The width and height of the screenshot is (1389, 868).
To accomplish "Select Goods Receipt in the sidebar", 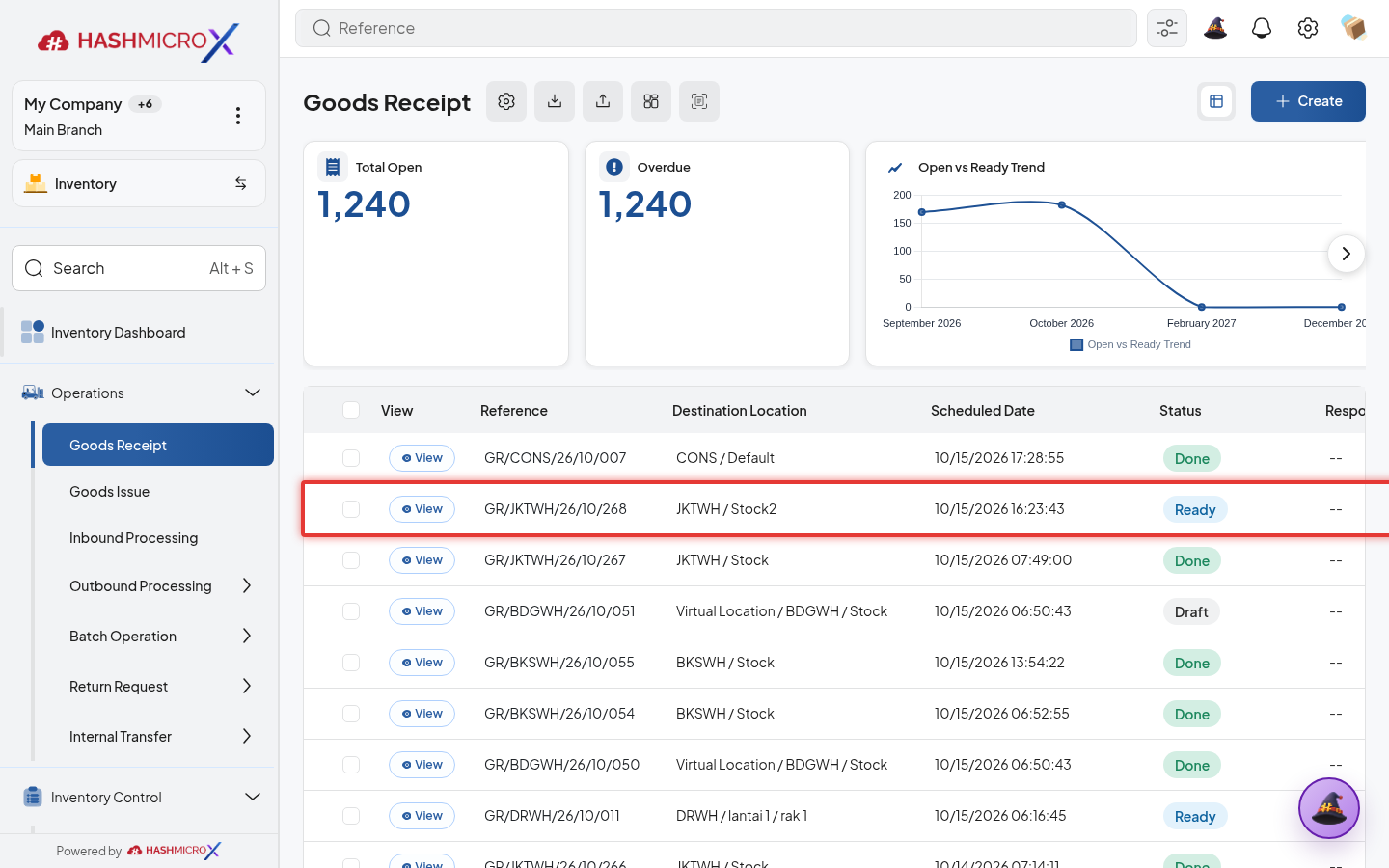I will point(158,445).
